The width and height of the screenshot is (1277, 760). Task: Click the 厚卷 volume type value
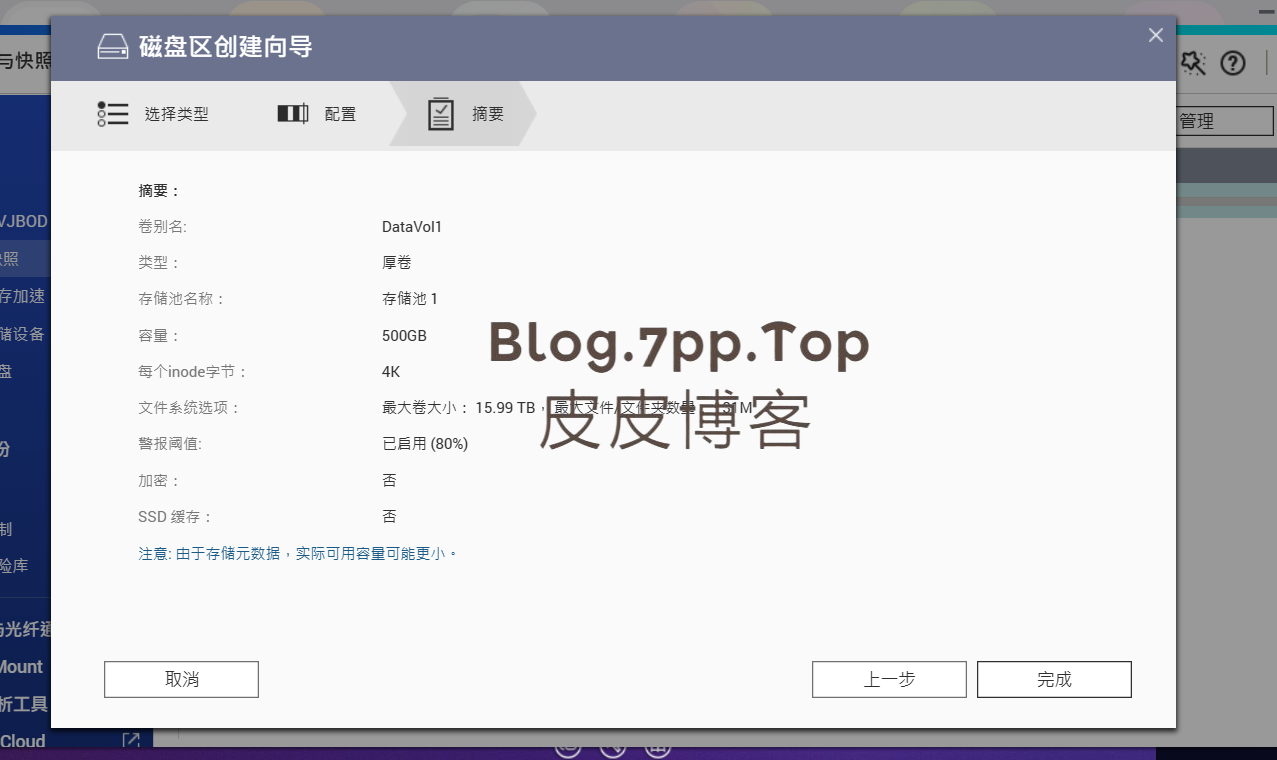[x=397, y=263]
